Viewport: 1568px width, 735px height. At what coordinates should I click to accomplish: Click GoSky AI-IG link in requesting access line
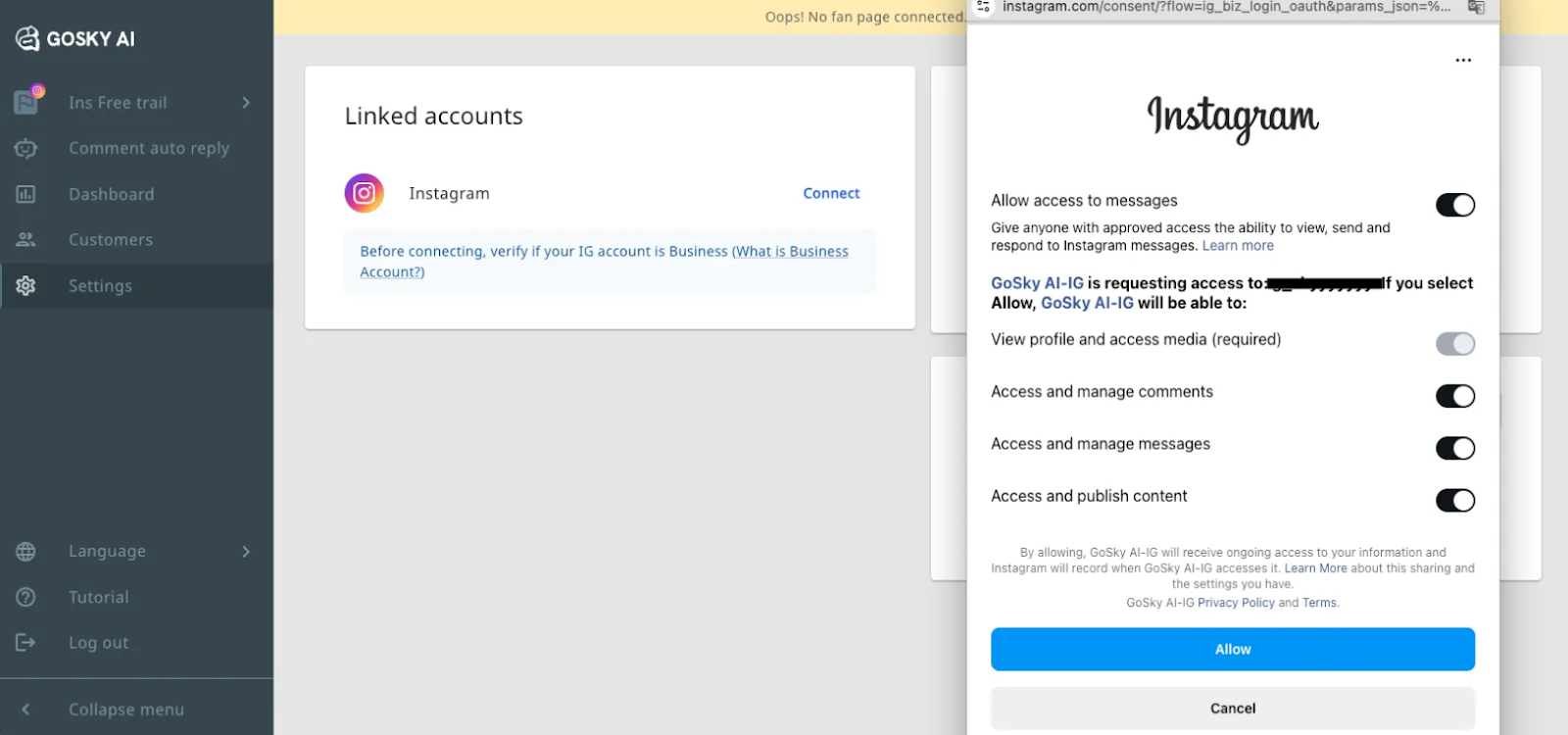1037,283
